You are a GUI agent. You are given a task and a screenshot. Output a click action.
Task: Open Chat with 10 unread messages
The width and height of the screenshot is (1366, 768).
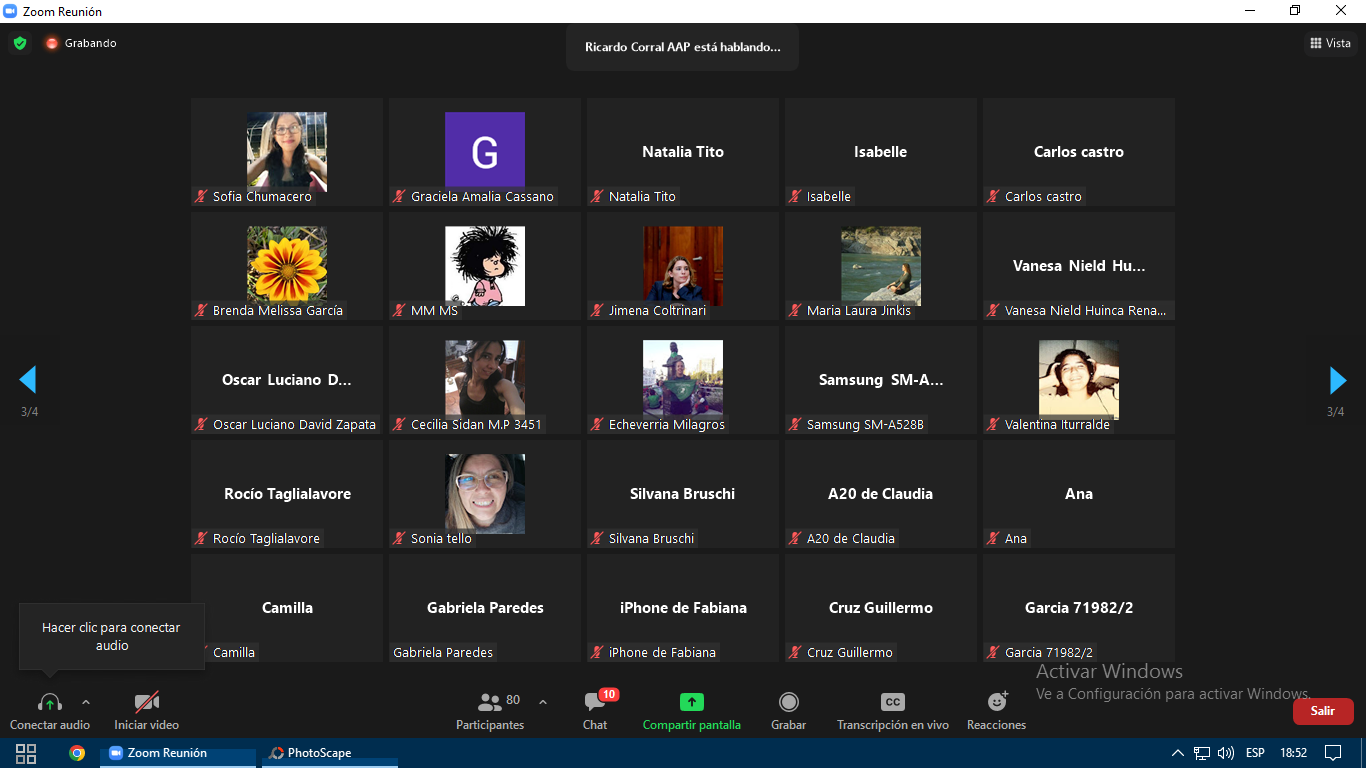click(x=595, y=710)
